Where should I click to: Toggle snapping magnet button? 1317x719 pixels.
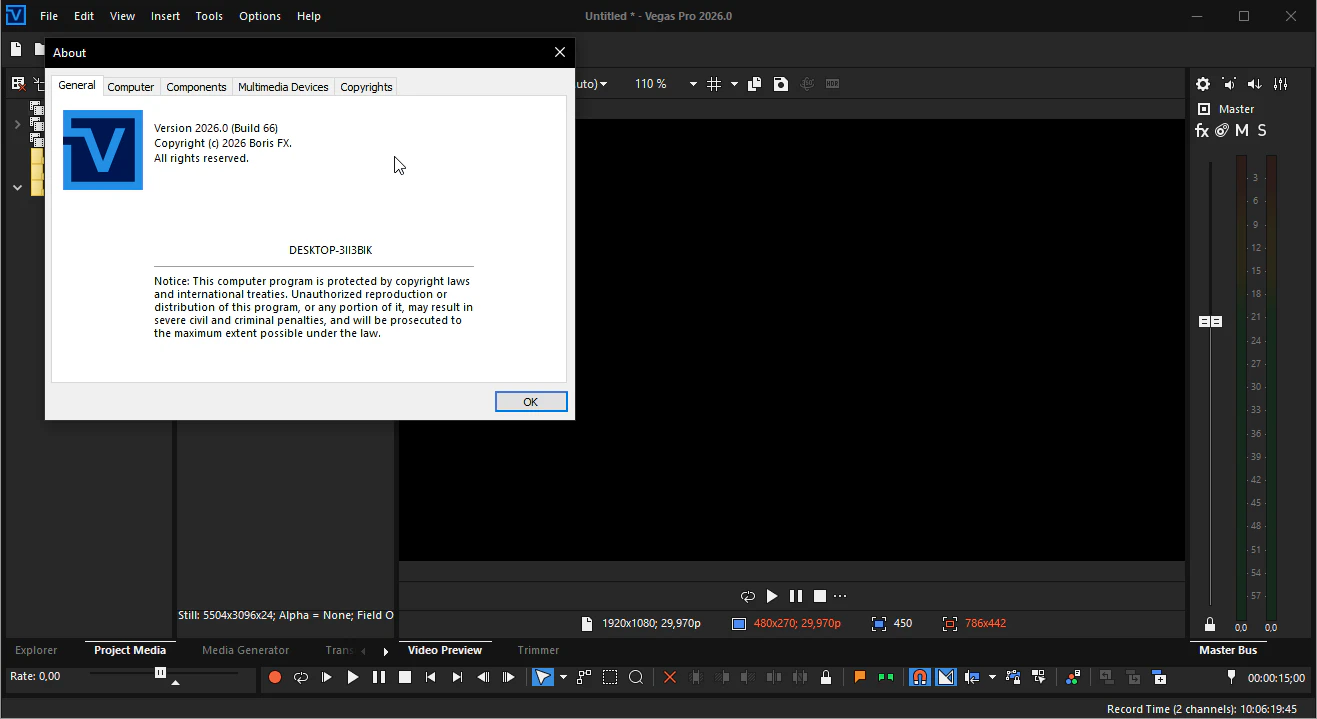(919, 677)
